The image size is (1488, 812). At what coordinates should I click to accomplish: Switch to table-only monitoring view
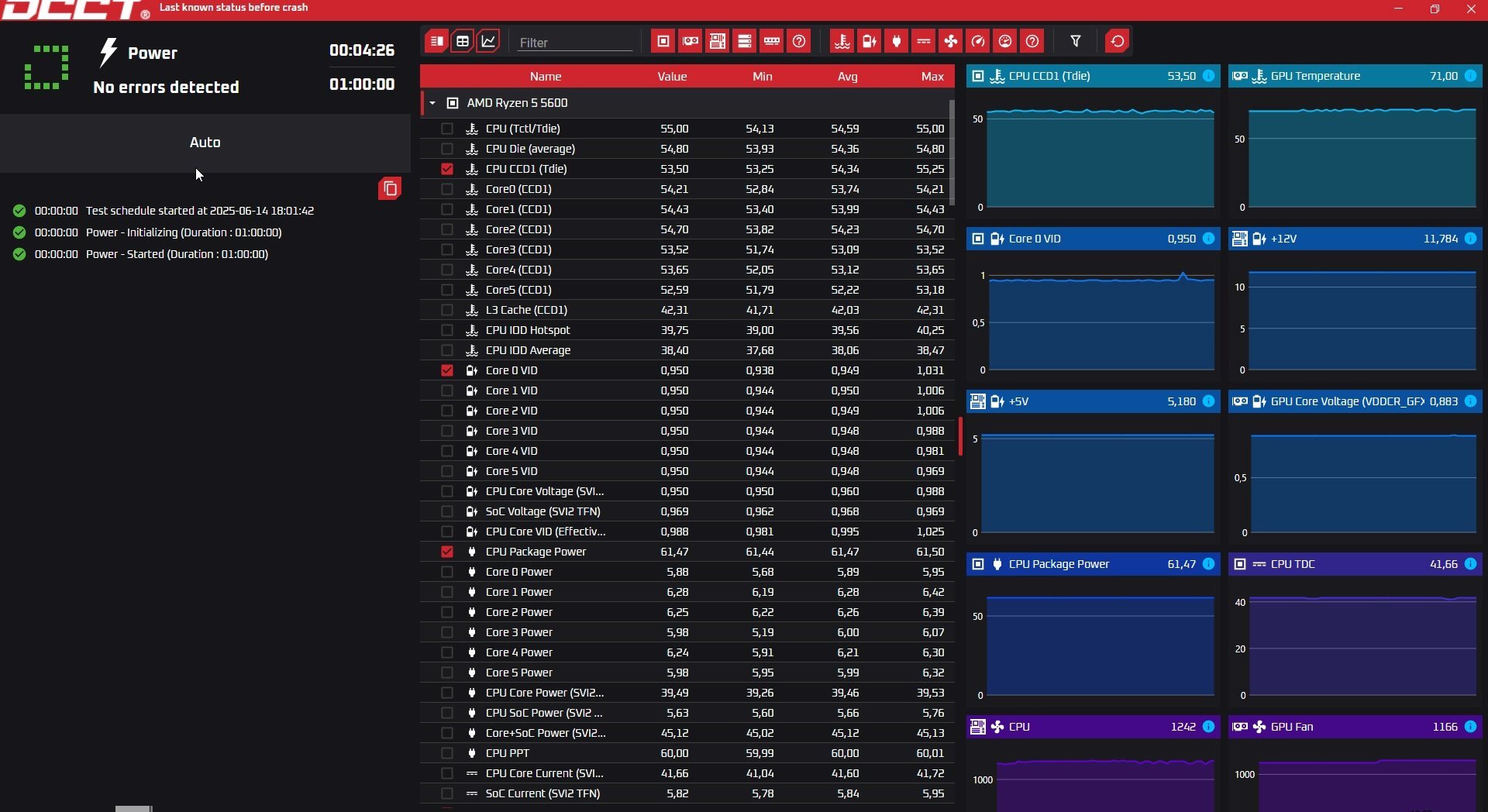pyautogui.click(x=463, y=42)
